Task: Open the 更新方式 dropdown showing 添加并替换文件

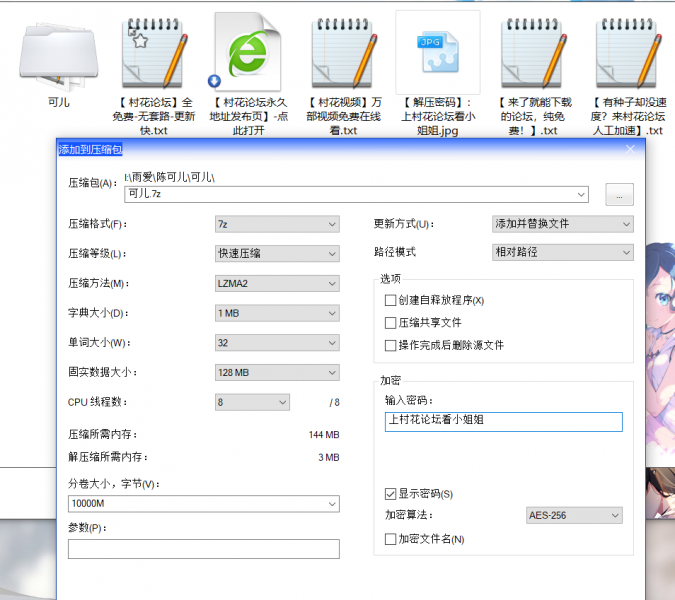Action: [563, 224]
